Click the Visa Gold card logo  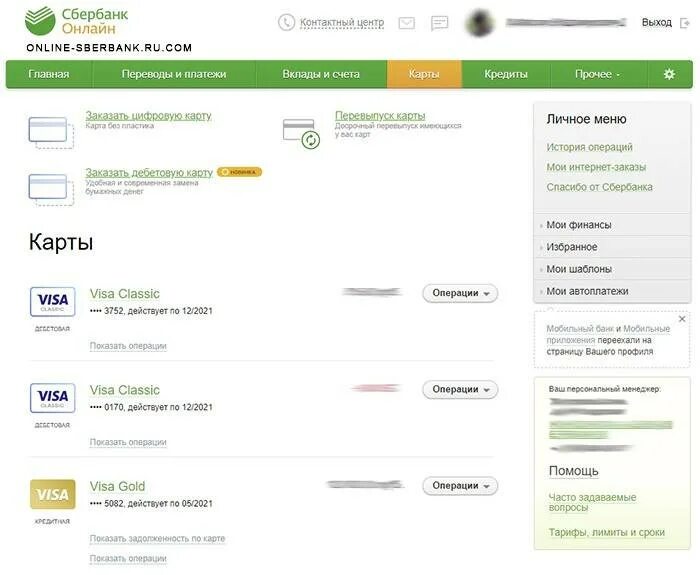tap(53, 494)
